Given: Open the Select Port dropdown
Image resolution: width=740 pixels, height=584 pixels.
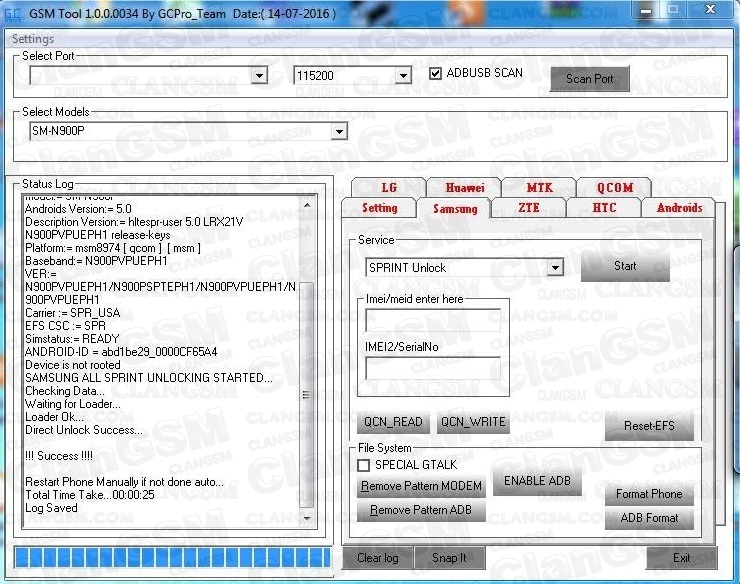Looking at the screenshot, I should coord(259,76).
